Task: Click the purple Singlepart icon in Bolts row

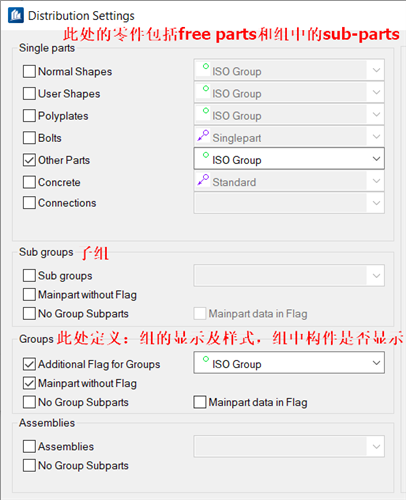Action: (x=203, y=135)
